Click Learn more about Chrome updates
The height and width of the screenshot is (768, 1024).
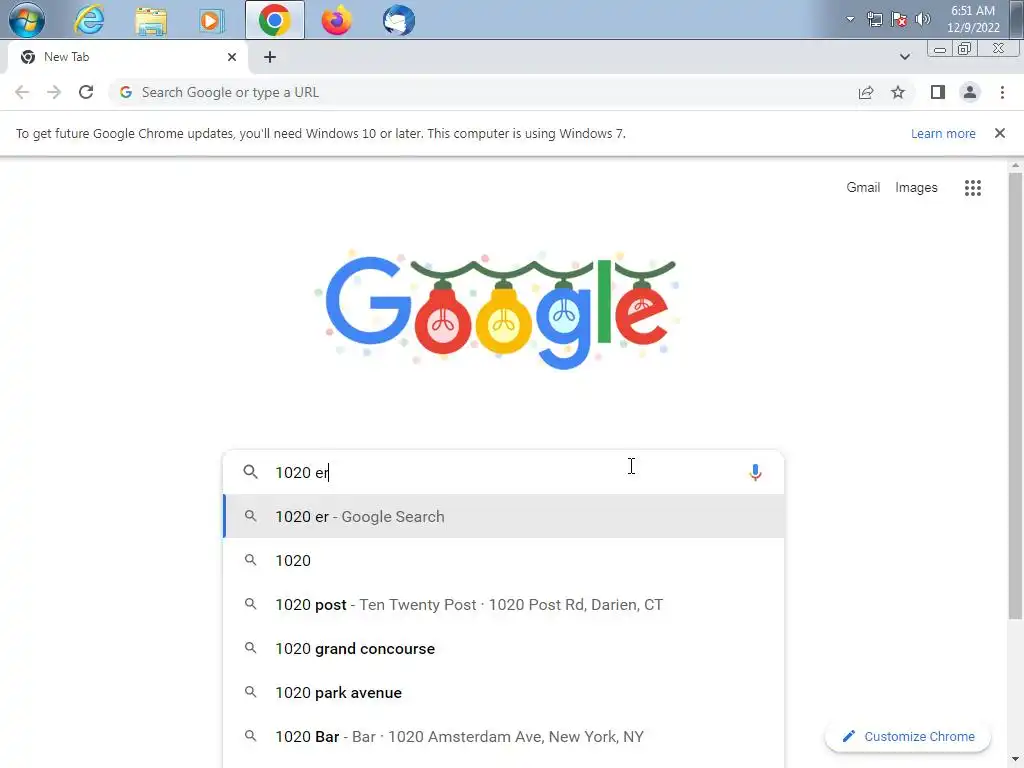tap(943, 133)
